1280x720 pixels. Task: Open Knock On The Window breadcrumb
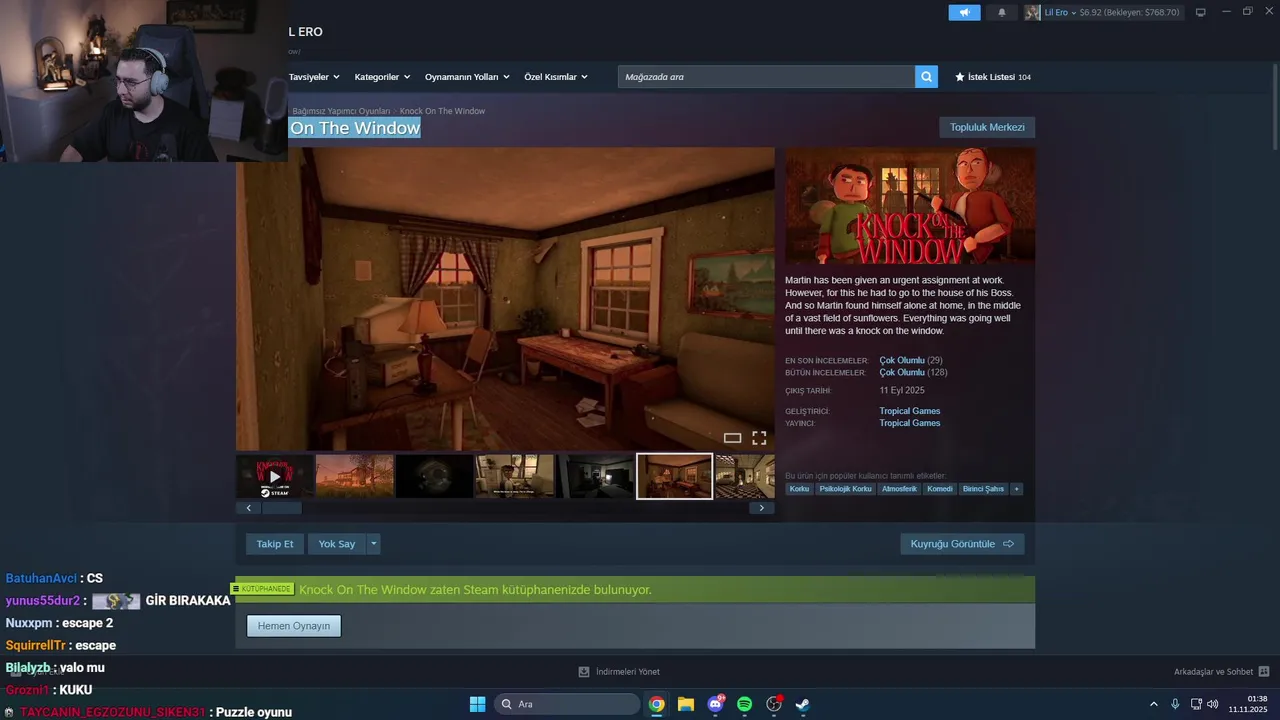[442, 111]
